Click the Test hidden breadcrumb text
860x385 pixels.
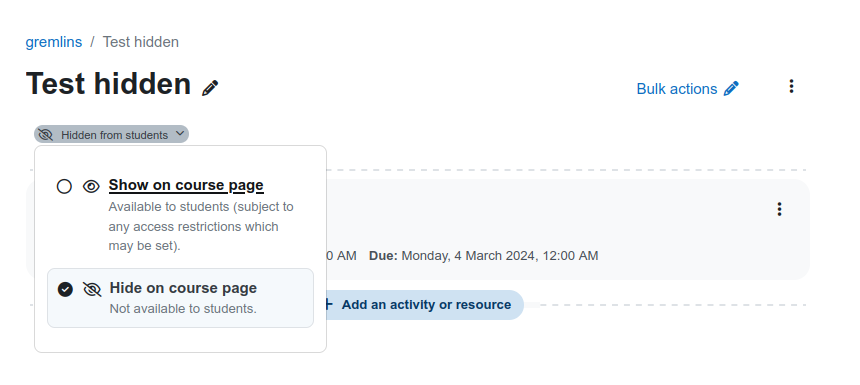[140, 42]
